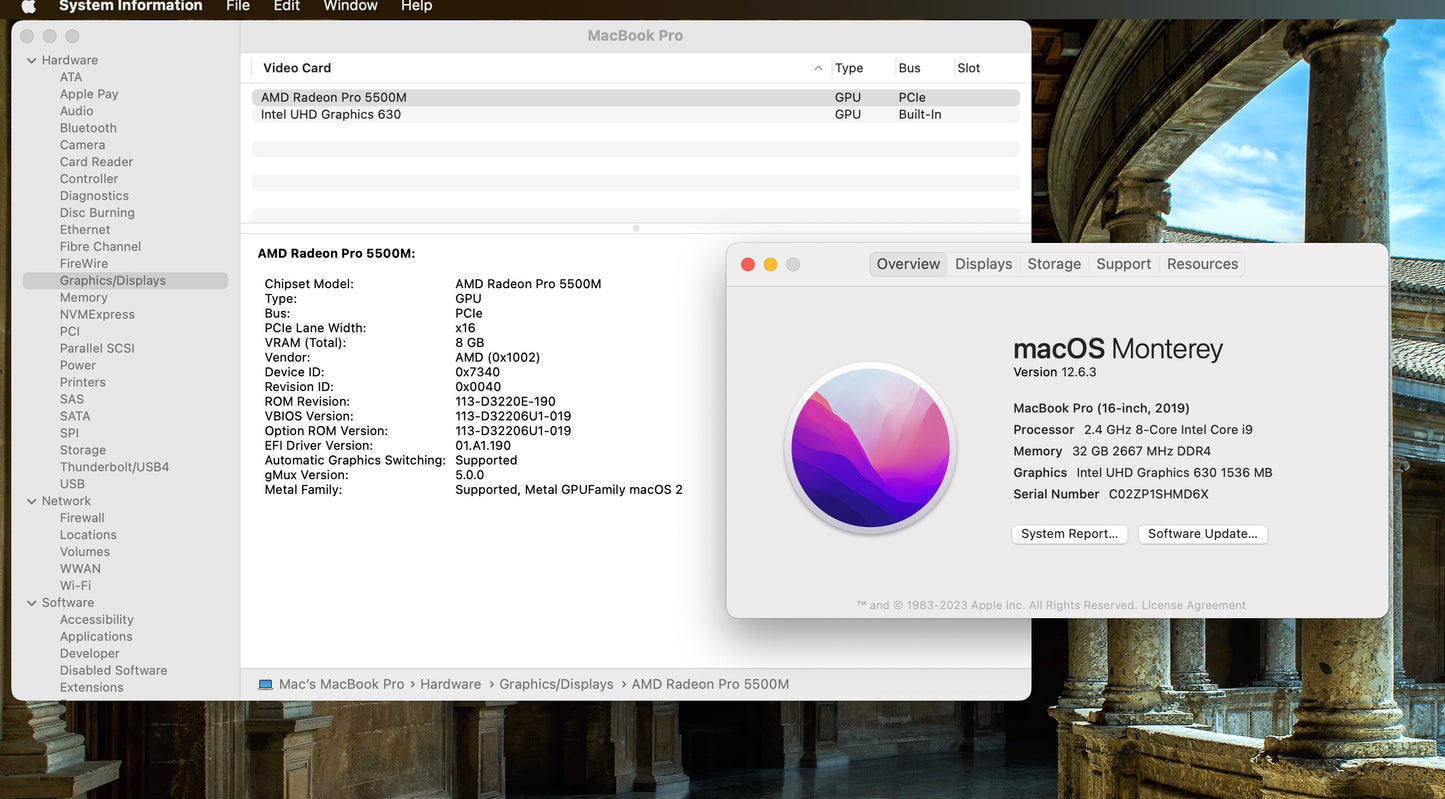Image resolution: width=1445 pixels, height=799 pixels.
Task: Collapse the Network section in sidebar
Action: point(31,502)
